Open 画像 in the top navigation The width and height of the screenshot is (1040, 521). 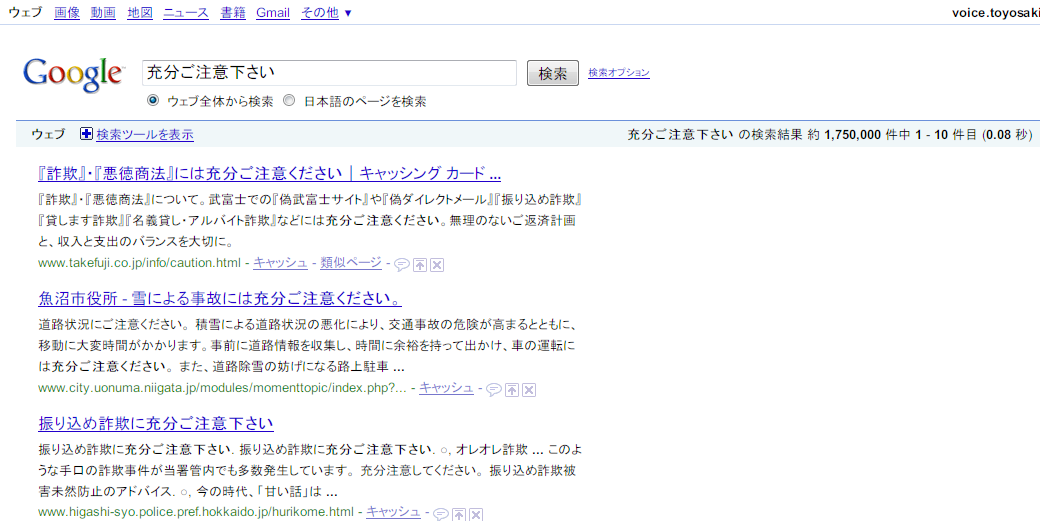pos(67,13)
